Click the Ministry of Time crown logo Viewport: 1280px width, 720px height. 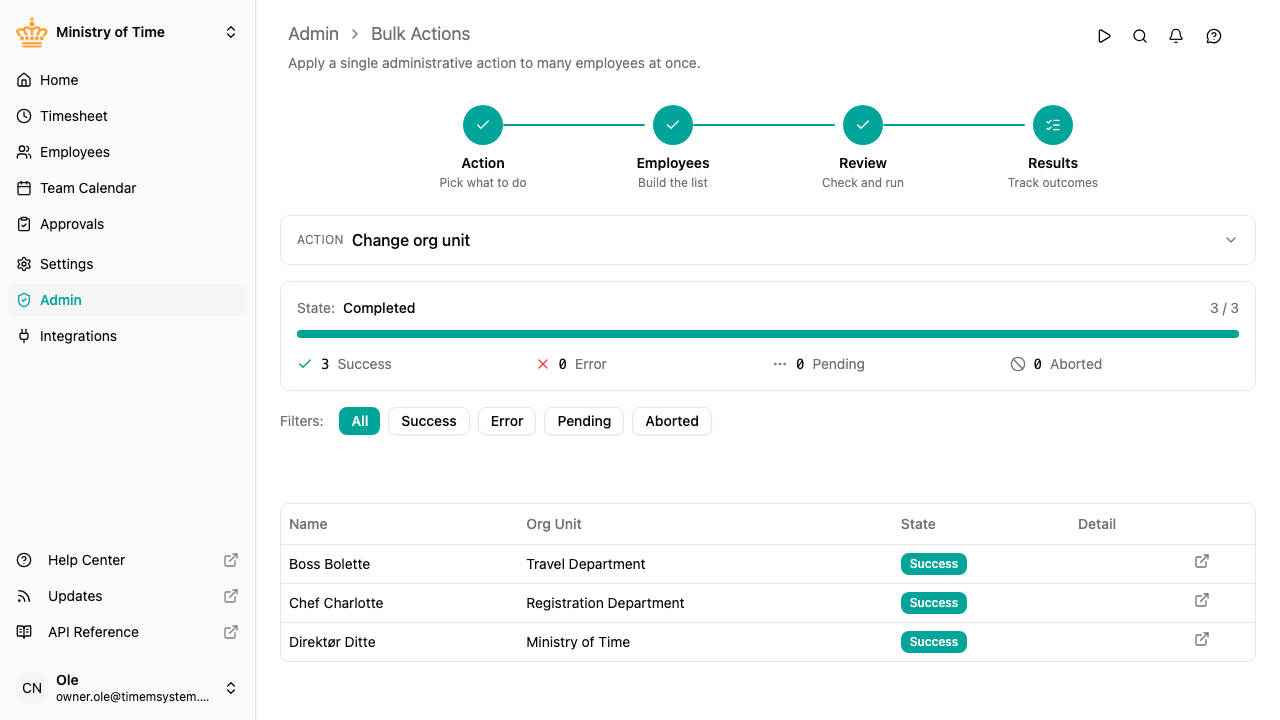pos(32,32)
